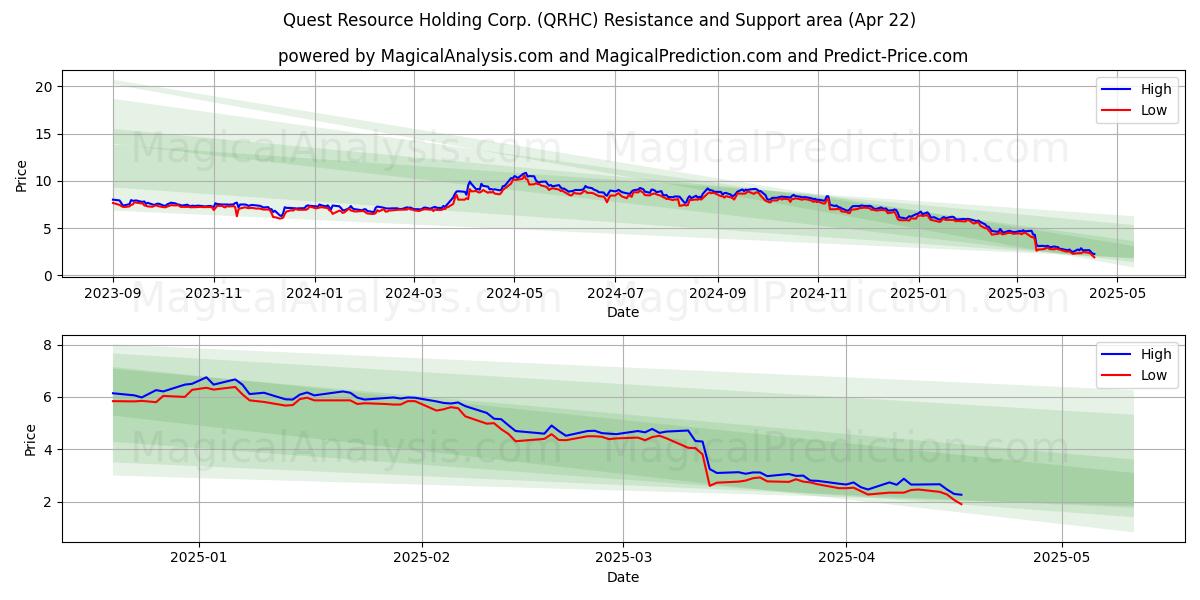Viewport: 1200px width, 600px height.
Task: Click the price tick '2' on bottom chart
Action: [48, 502]
